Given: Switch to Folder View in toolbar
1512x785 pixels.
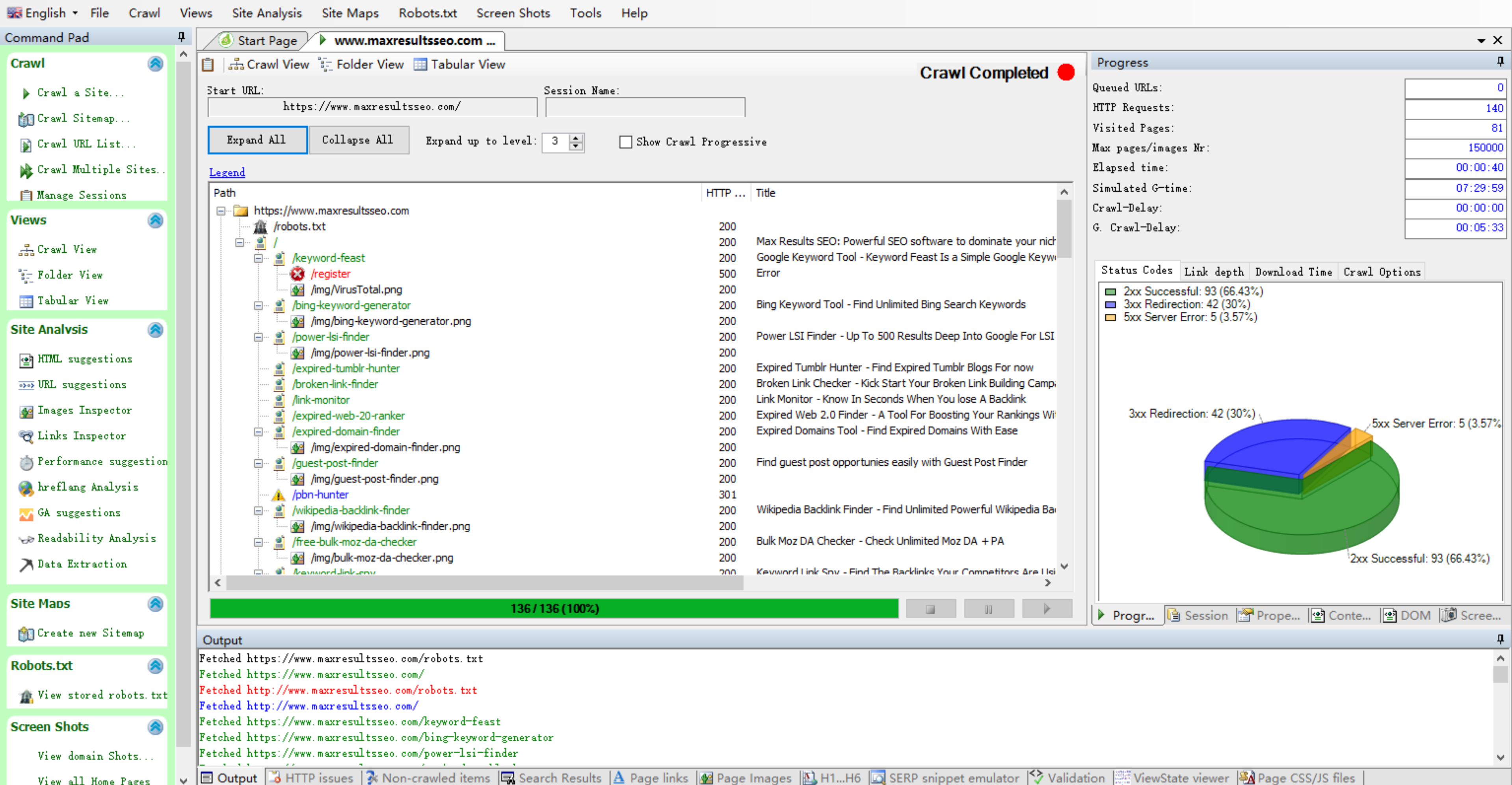Looking at the screenshot, I should [362, 65].
